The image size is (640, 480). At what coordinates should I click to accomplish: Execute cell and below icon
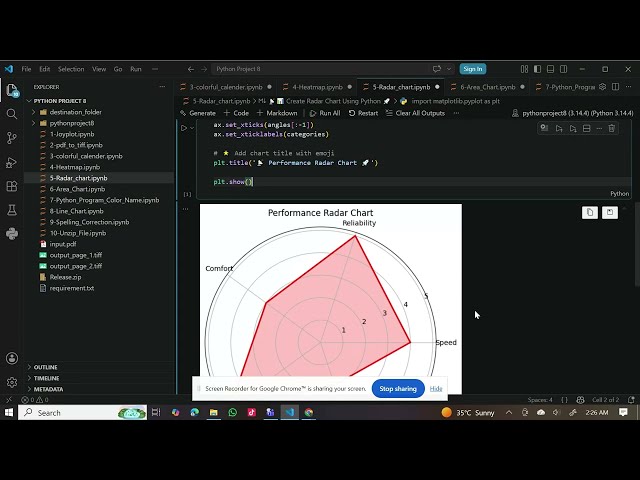click(573, 129)
